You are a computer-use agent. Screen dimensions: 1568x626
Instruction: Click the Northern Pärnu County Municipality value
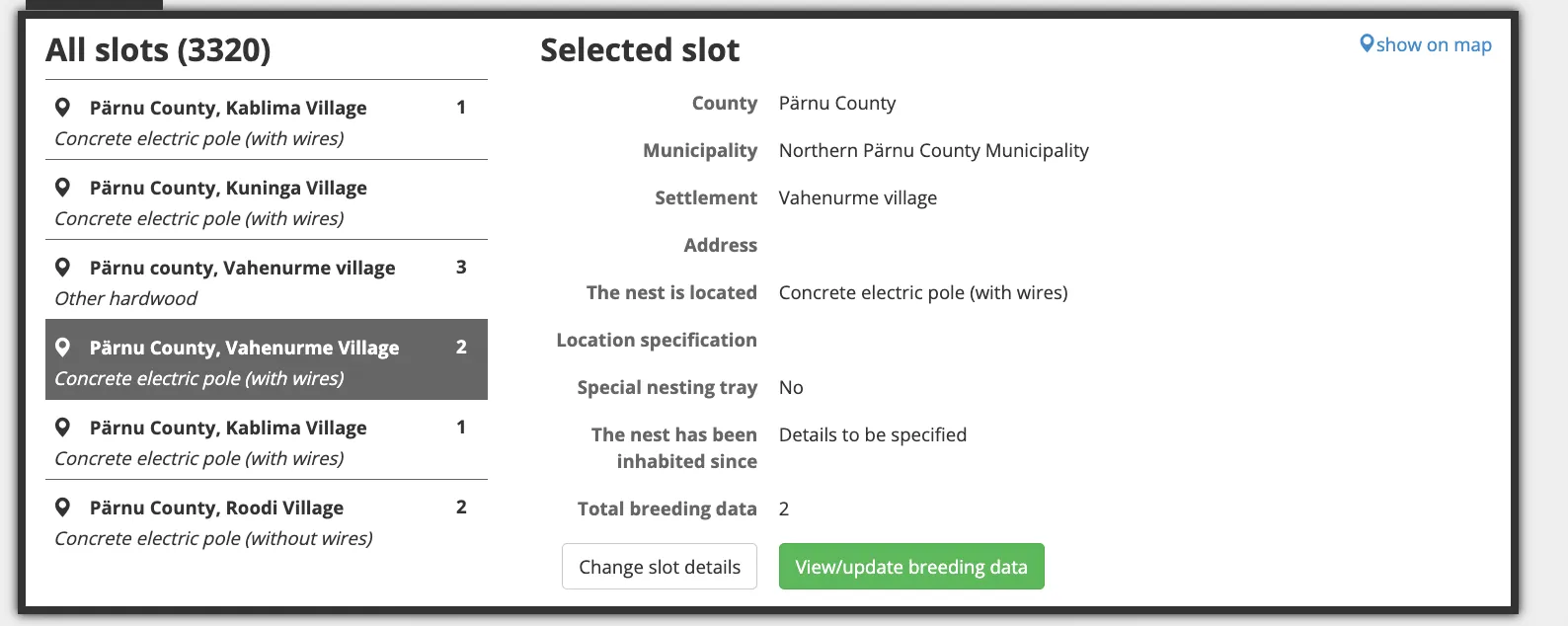point(933,151)
